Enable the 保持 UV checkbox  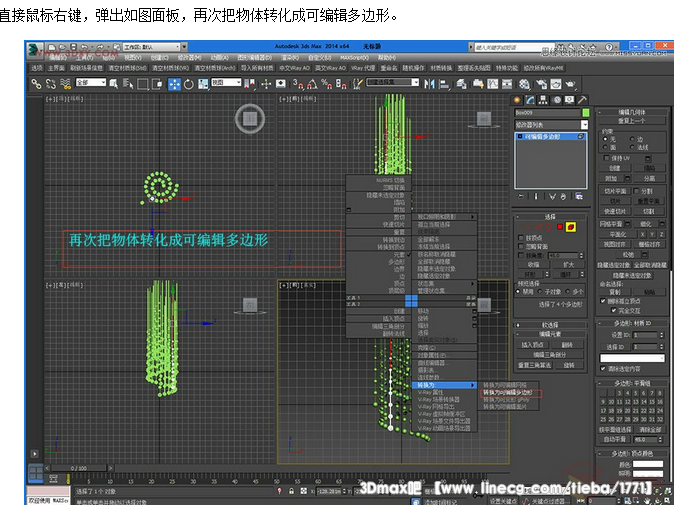tap(607, 158)
